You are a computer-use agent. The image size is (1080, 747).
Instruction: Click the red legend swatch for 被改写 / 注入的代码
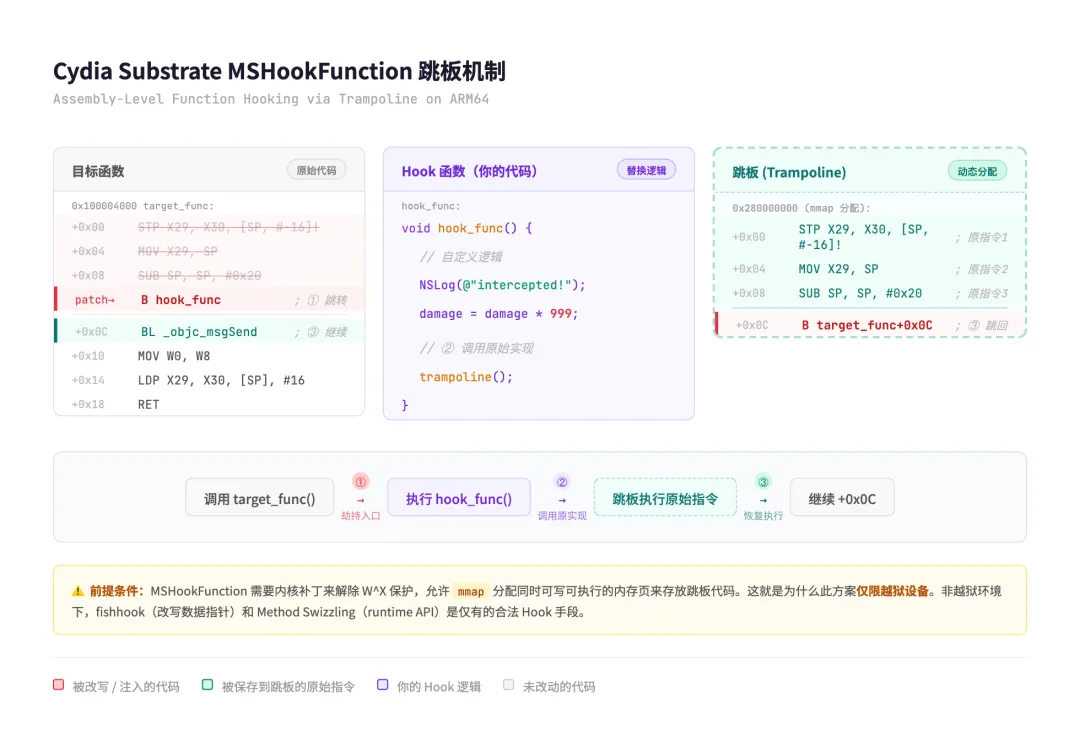coord(59,685)
